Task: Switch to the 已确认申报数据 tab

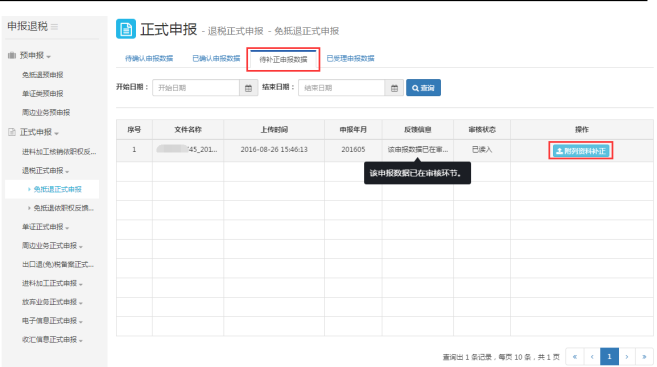Action: point(216,58)
